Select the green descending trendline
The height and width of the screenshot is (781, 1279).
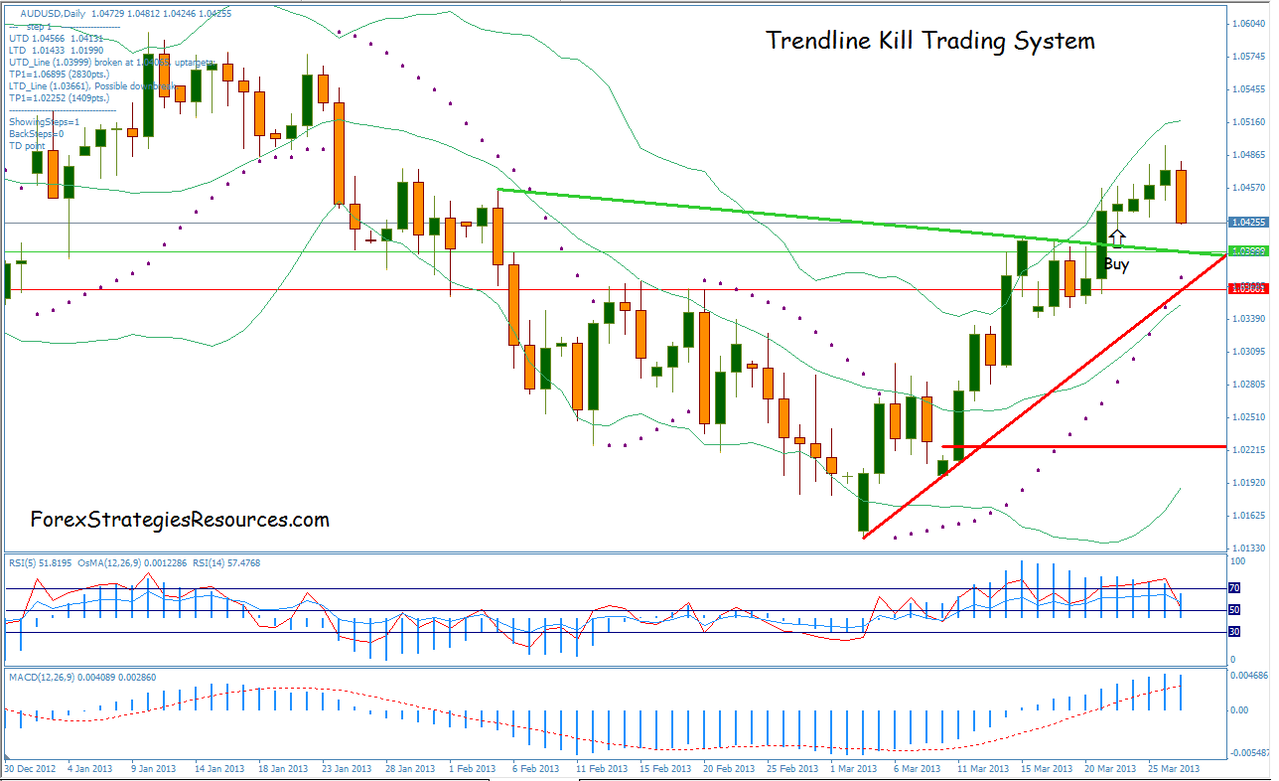click(860, 222)
